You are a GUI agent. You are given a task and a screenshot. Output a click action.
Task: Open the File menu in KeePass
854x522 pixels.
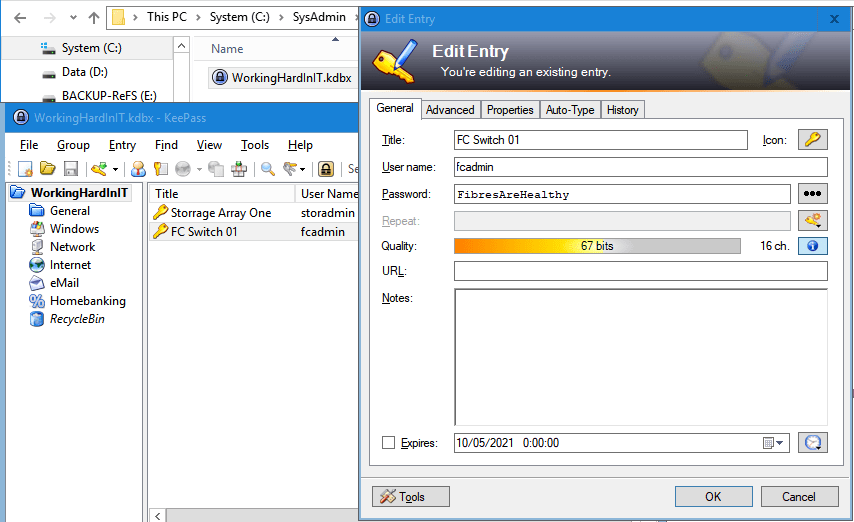[29, 145]
